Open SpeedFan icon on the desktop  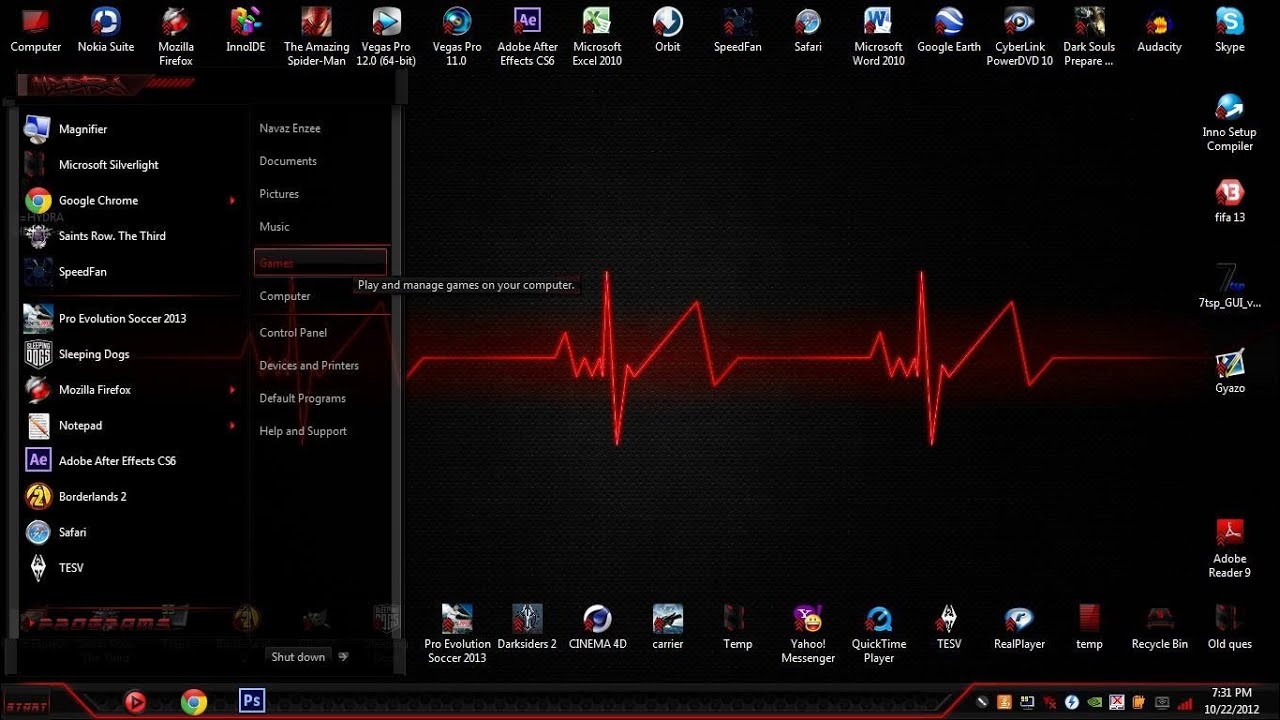(738, 30)
